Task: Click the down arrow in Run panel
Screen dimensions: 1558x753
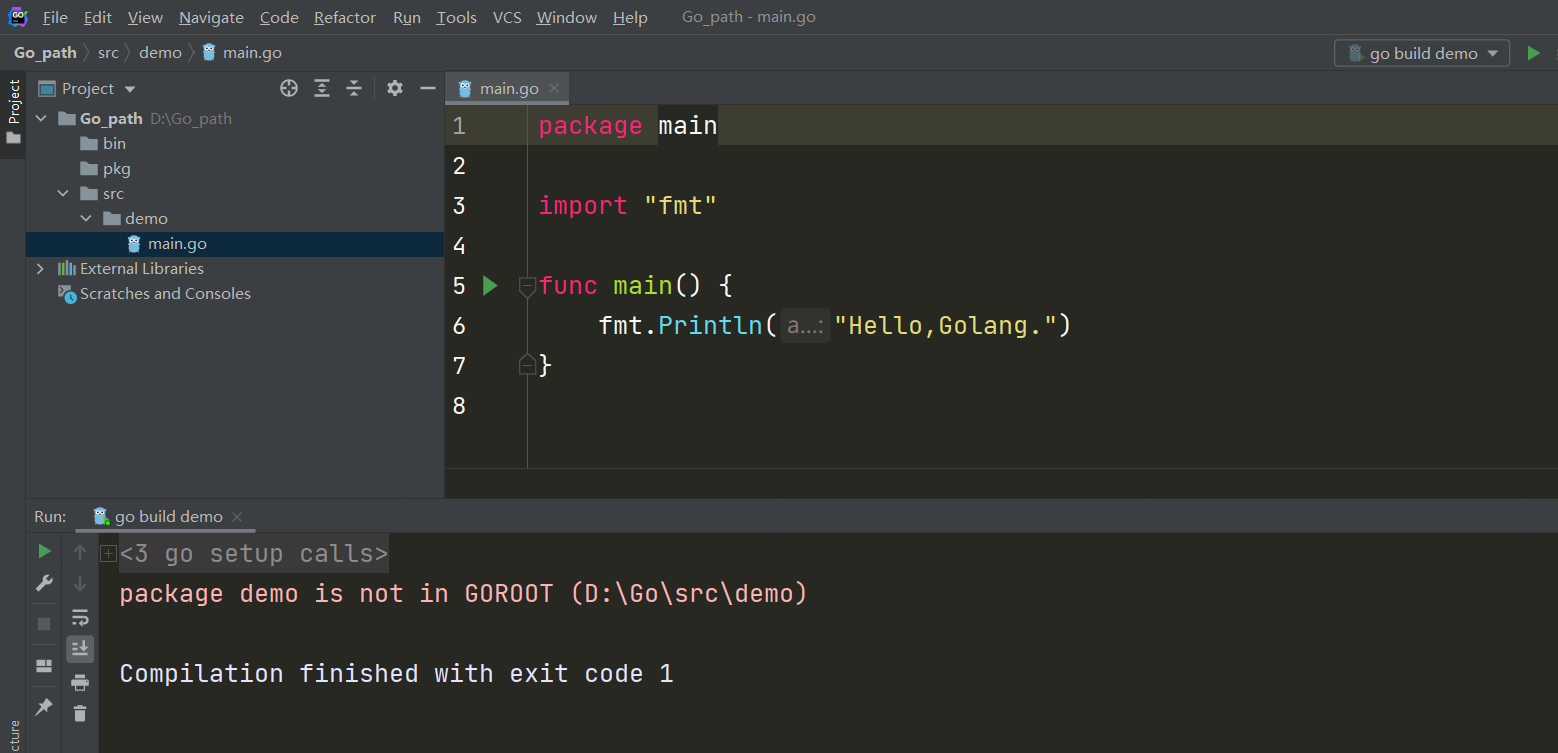Action: tap(81, 584)
